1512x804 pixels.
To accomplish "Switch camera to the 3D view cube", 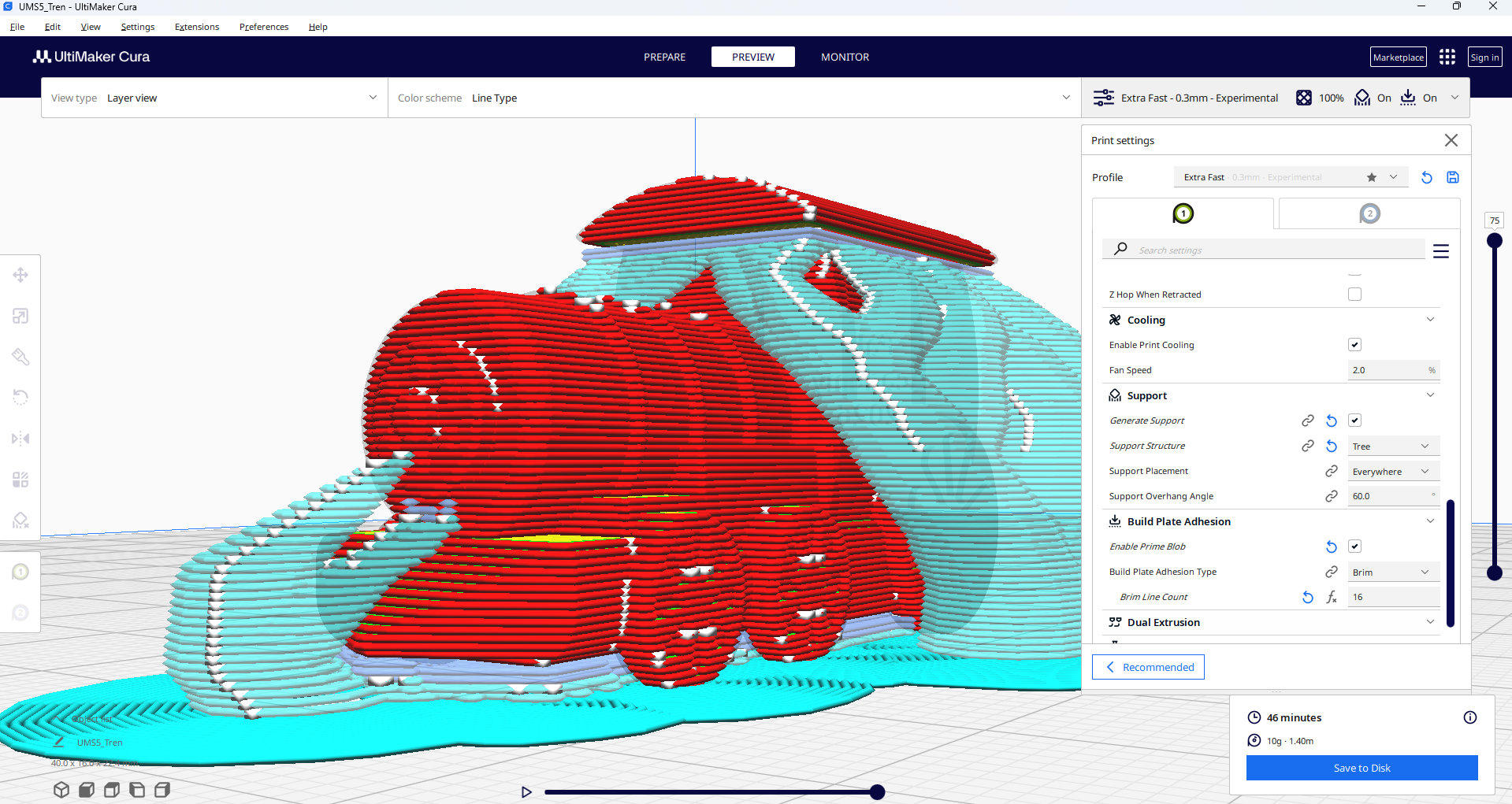I will [x=61, y=790].
